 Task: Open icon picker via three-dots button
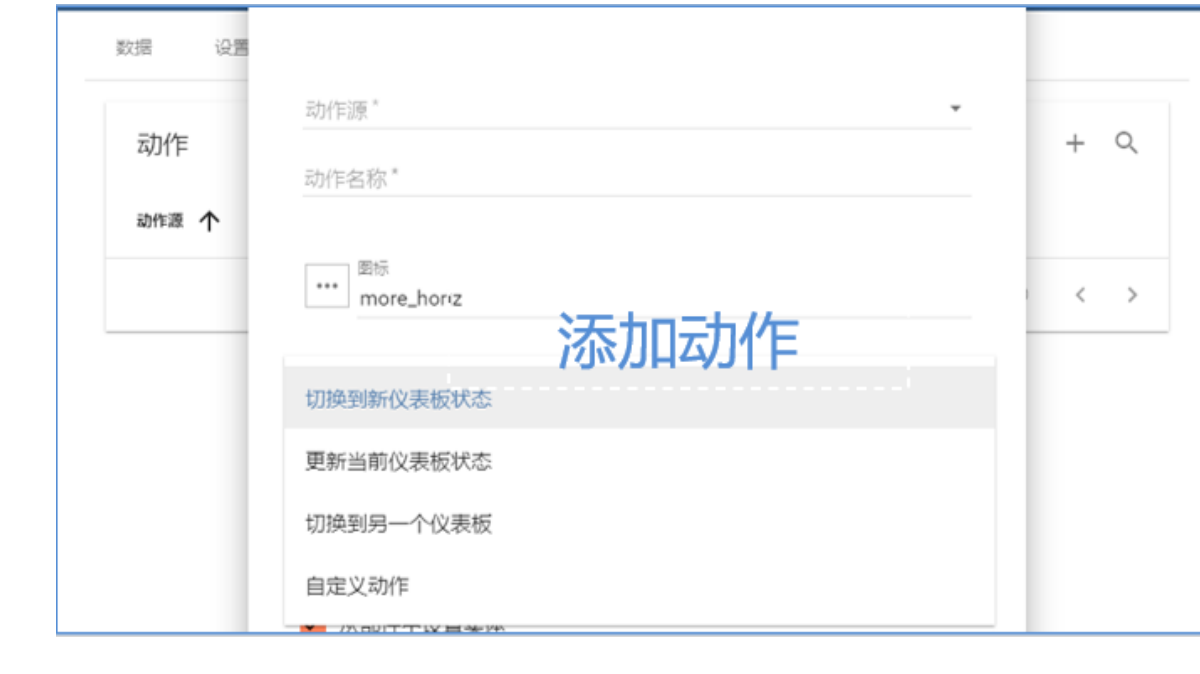click(x=326, y=286)
